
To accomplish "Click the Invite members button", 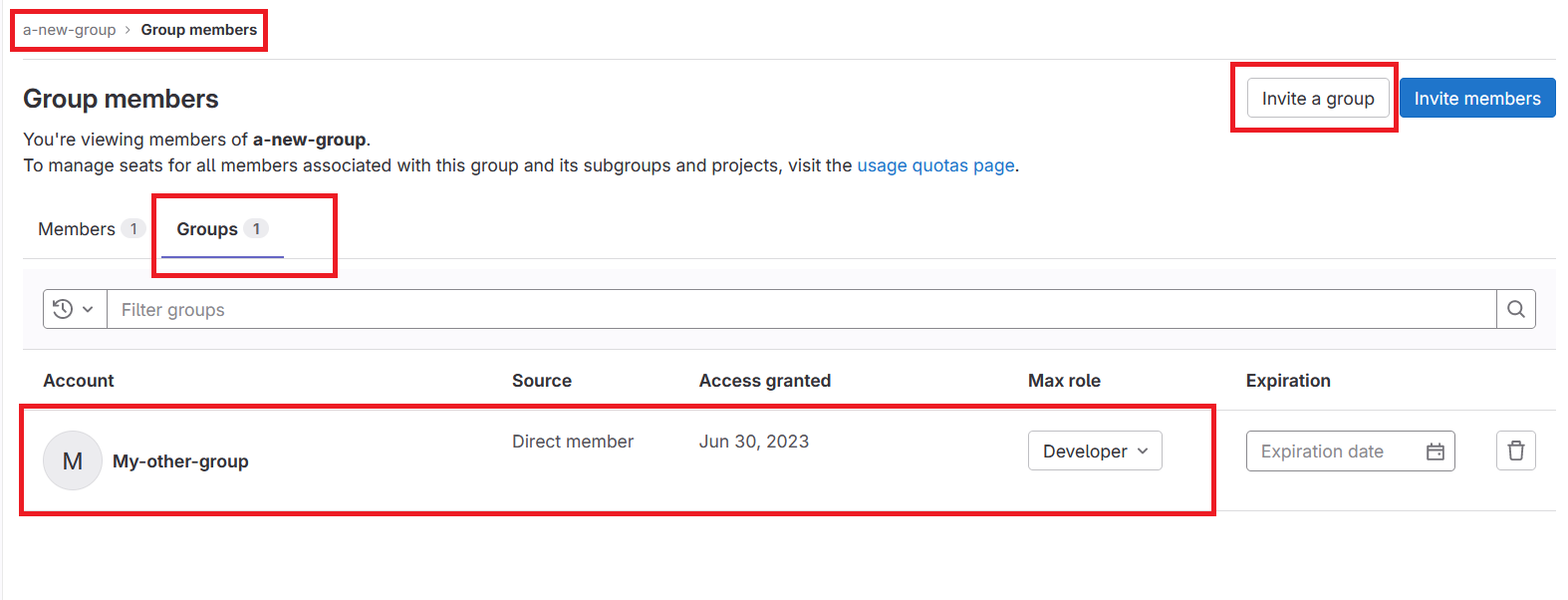I will (x=1476, y=98).
